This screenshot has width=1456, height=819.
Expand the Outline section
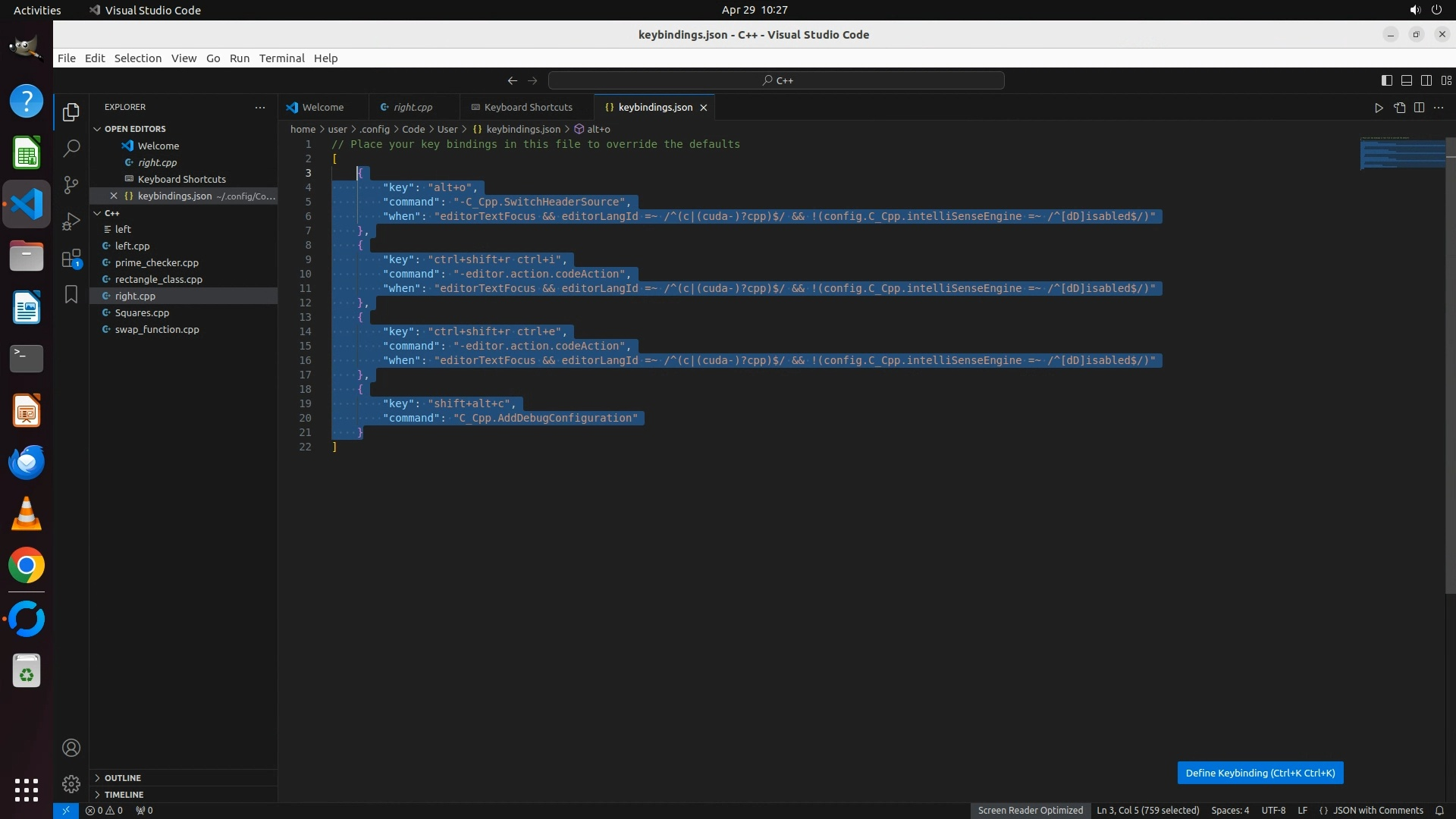pyautogui.click(x=122, y=778)
